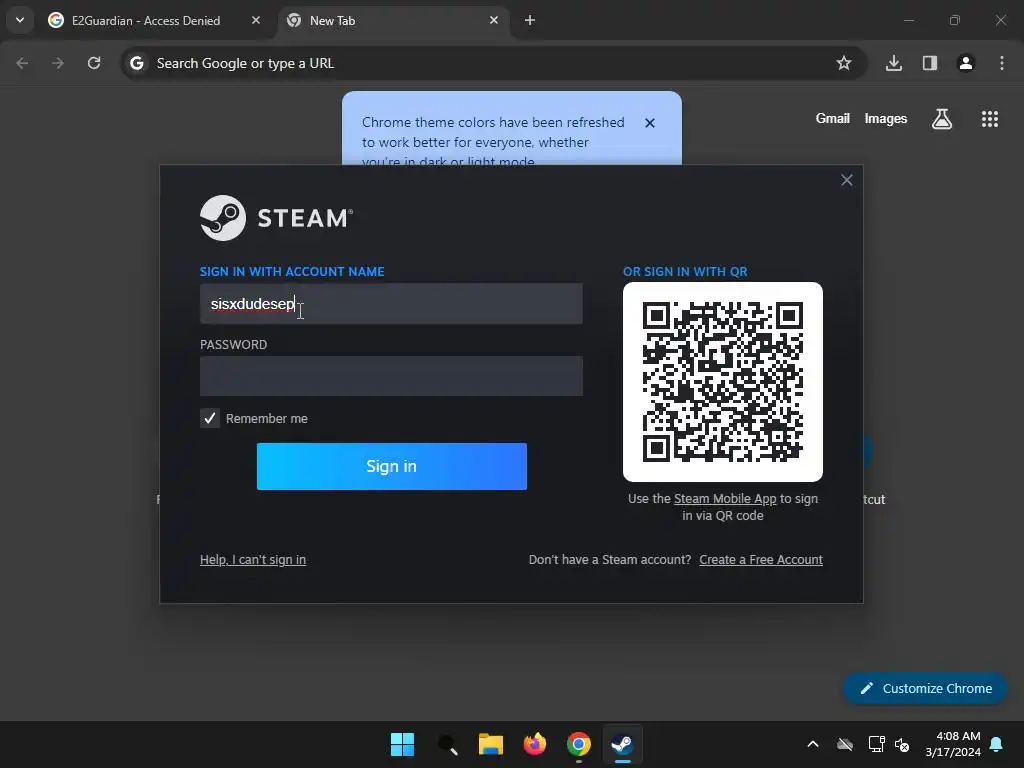Click the Steam sign-in QR code
This screenshot has width=1024, height=768.
tap(723, 382)
